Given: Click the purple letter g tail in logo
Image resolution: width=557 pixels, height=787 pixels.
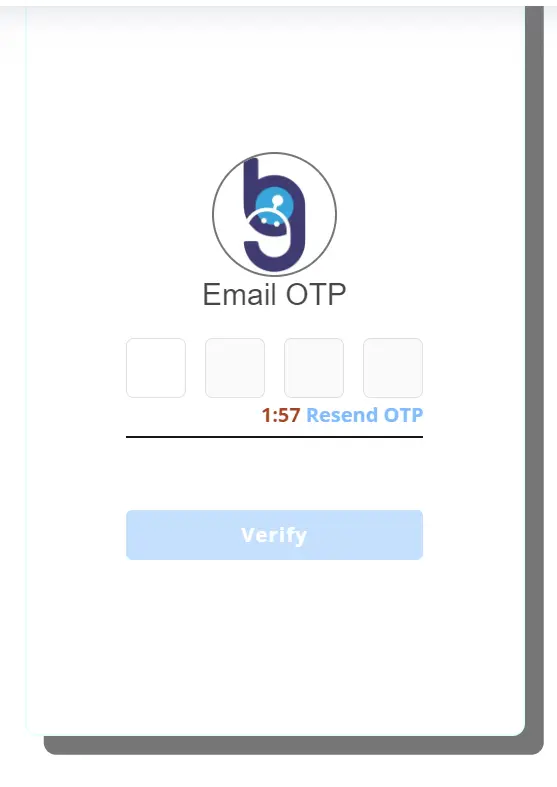Looking at the screenshot, I should click(x=276, y=253).
